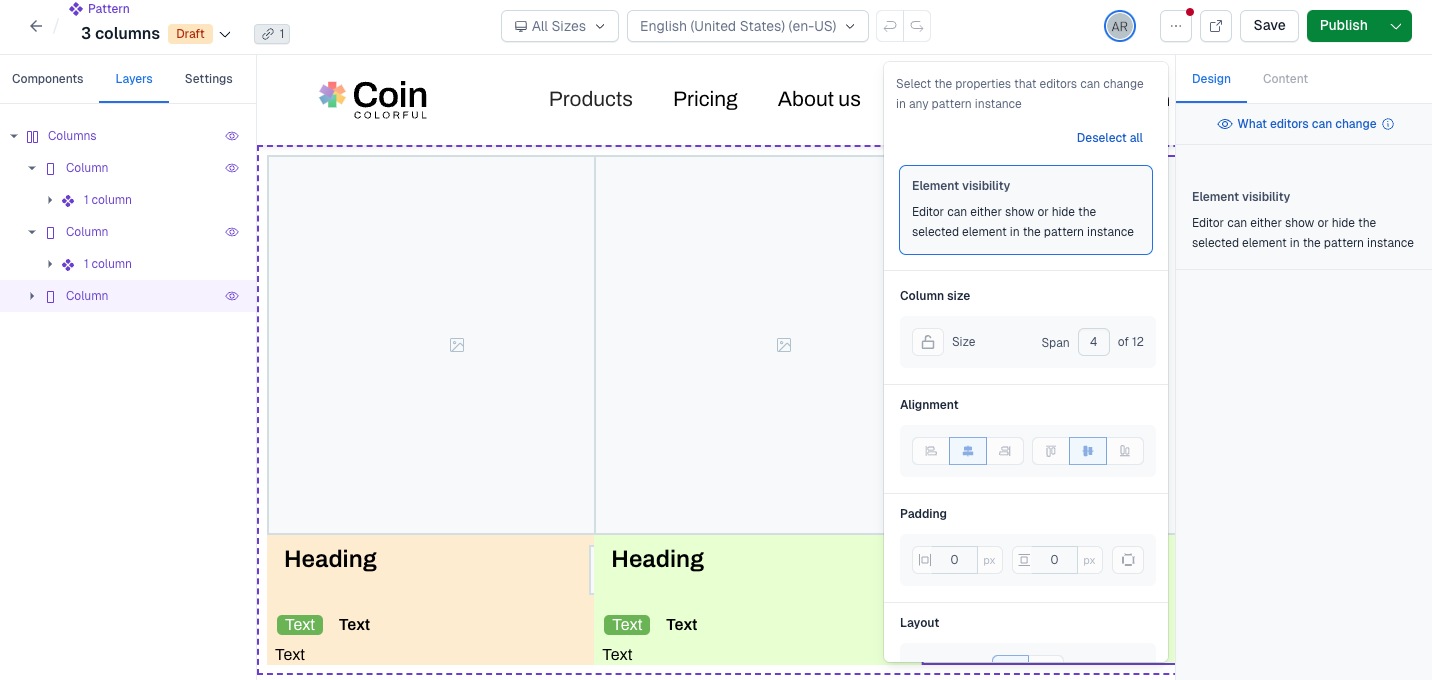Click the Deselect all link
This screenshot has height=680, width=1432.
tap(1109, 138)
